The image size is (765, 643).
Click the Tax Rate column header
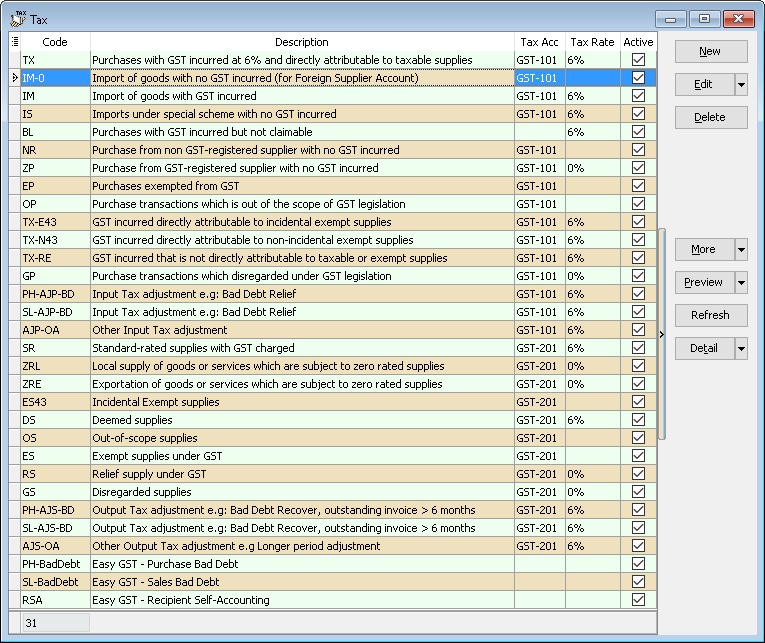coord(591,42)
